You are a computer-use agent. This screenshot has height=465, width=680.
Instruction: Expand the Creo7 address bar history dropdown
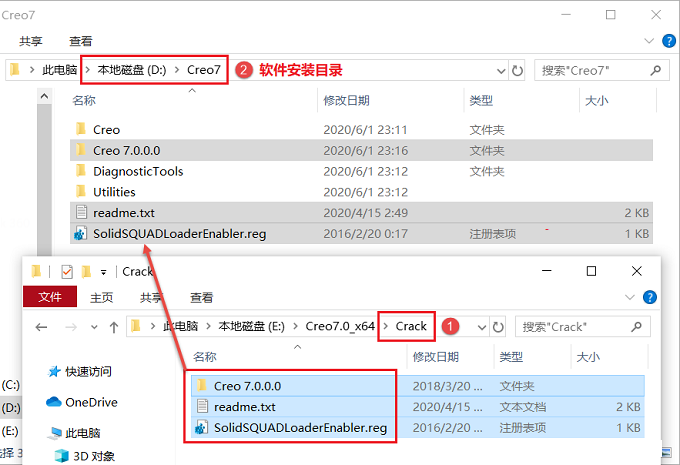click(501, 70)
